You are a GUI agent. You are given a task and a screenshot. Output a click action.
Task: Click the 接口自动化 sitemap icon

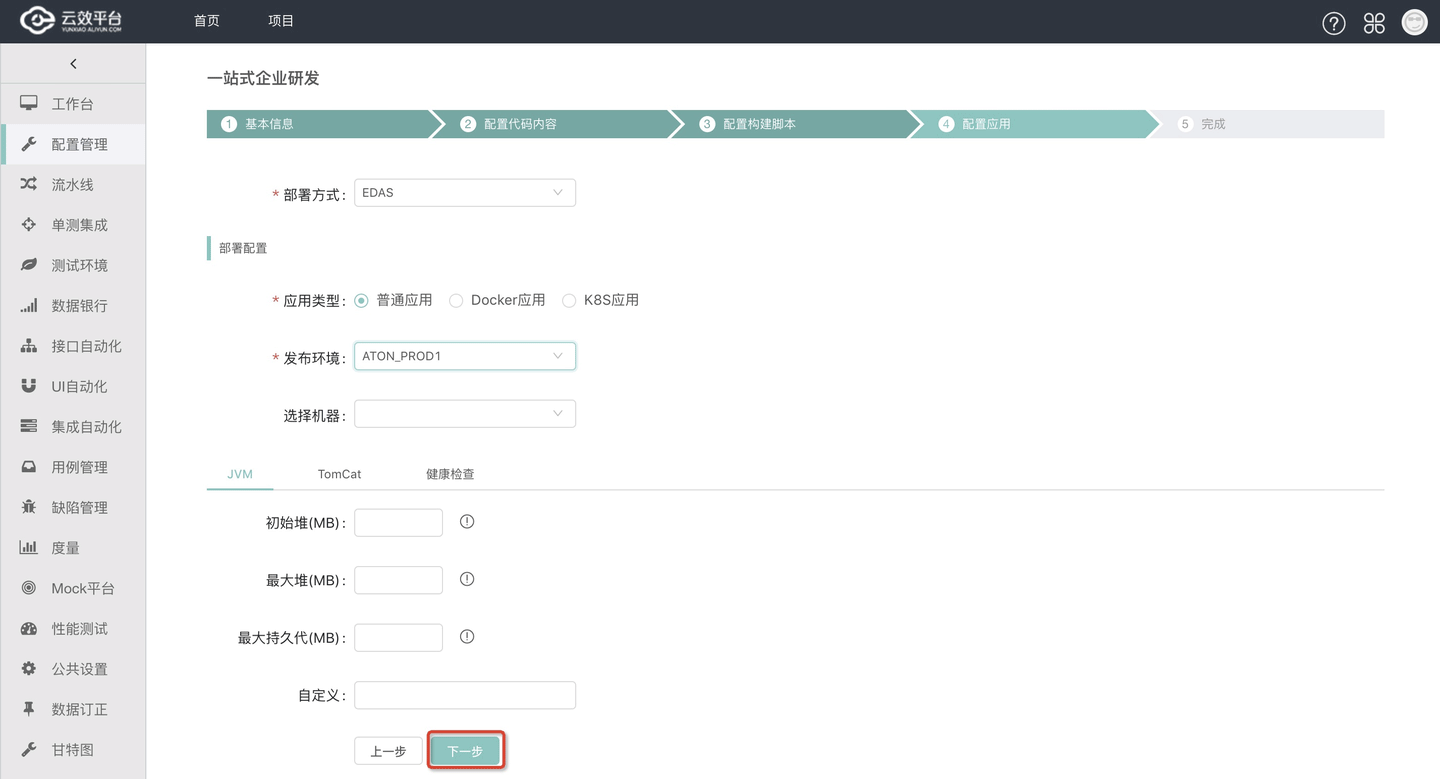pos(29,346)
